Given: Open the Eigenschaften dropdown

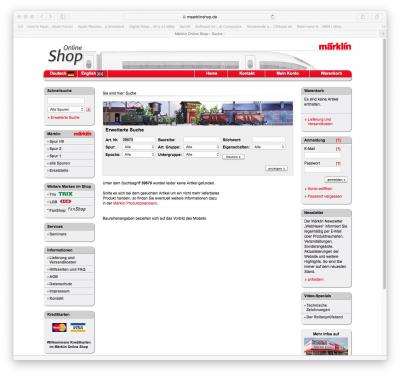Looking at the screenshot, I should [x=269, y=147].
